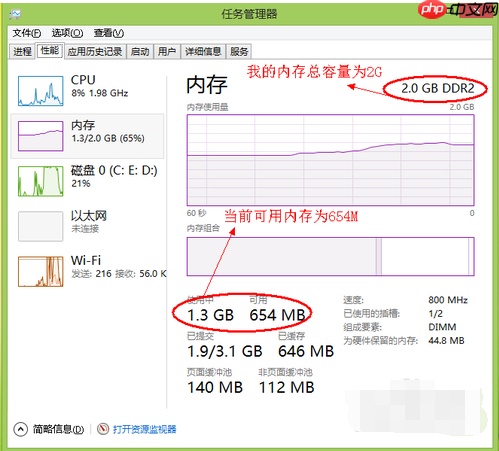Select 内存 1.3/2.0 GB (65%) entry

pos(88,136)
